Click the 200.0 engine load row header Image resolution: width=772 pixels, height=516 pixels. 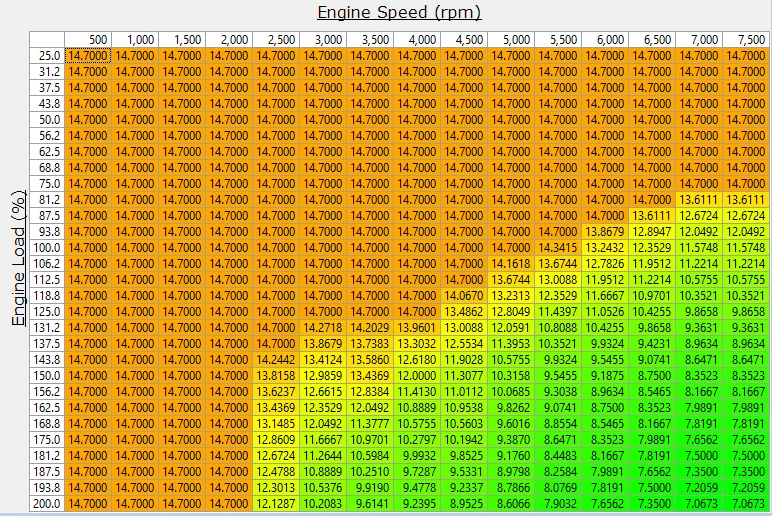point(46,504)
